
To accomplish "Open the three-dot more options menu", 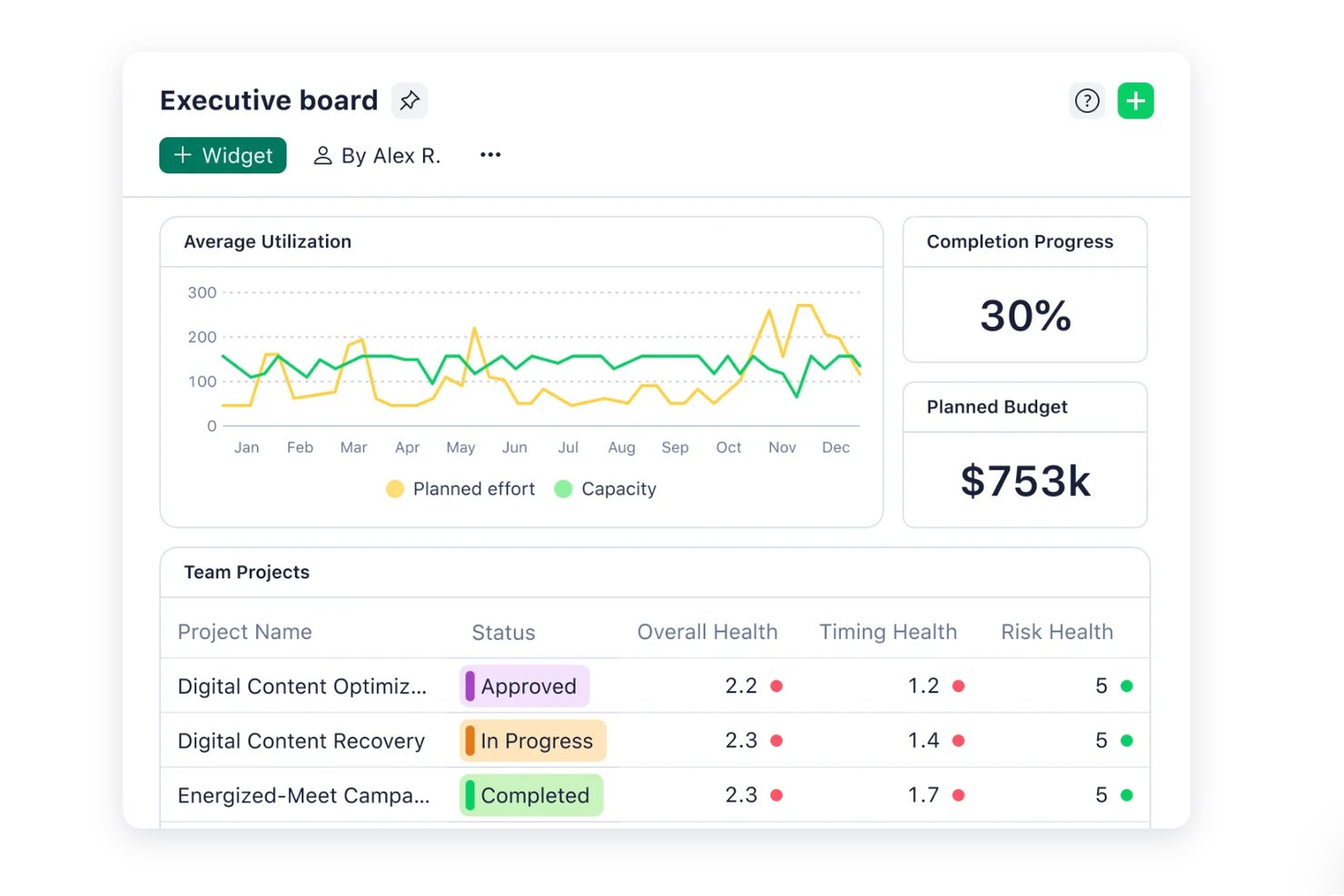I will [490, 155].
